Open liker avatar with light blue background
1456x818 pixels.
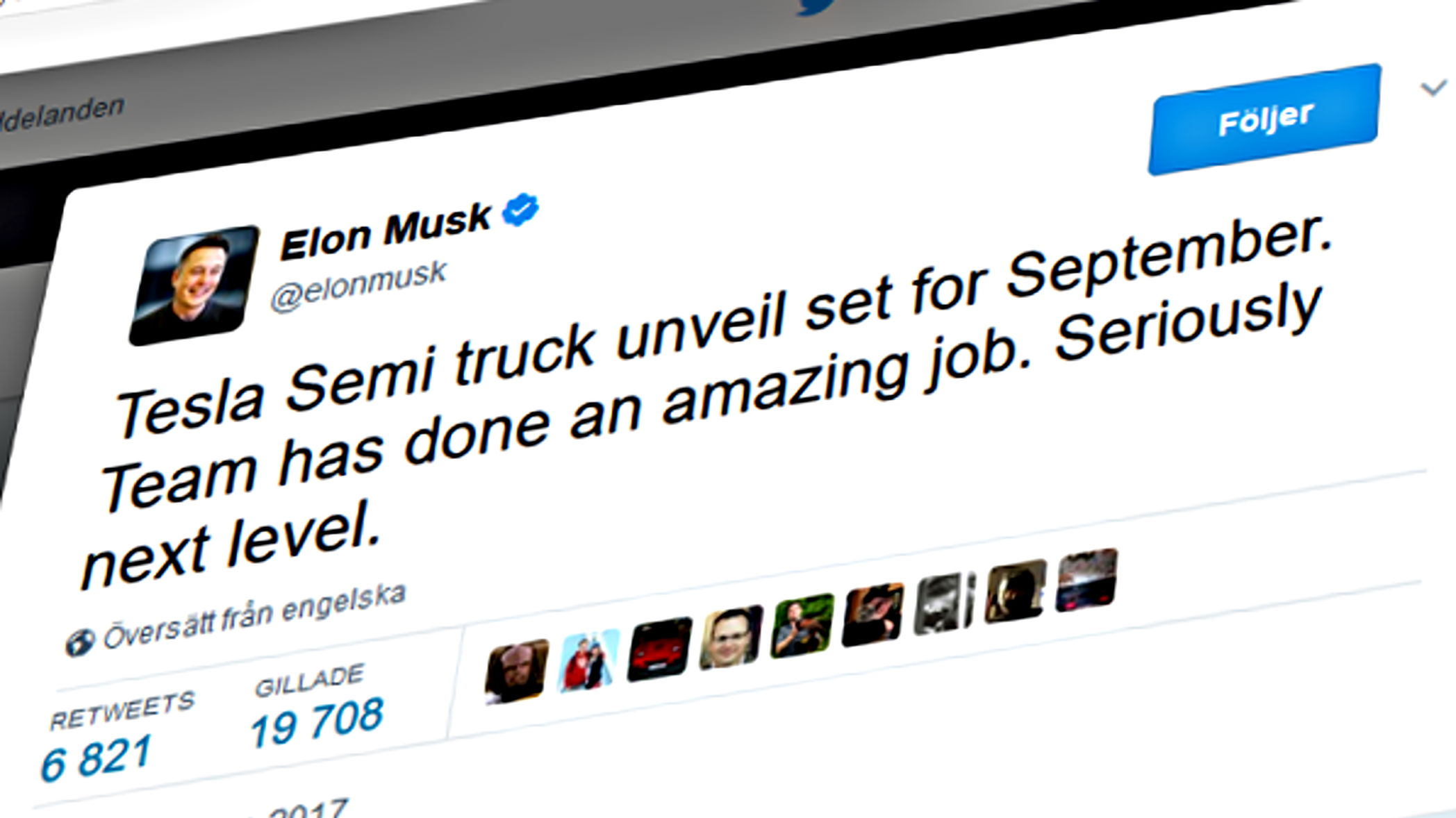(x=588, y=660)
